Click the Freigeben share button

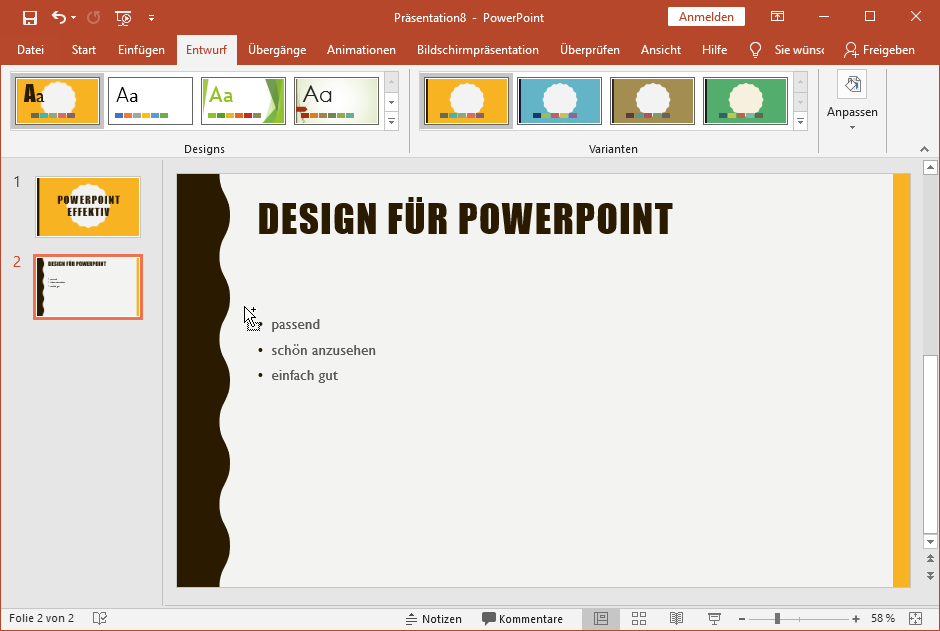point(879,50)
